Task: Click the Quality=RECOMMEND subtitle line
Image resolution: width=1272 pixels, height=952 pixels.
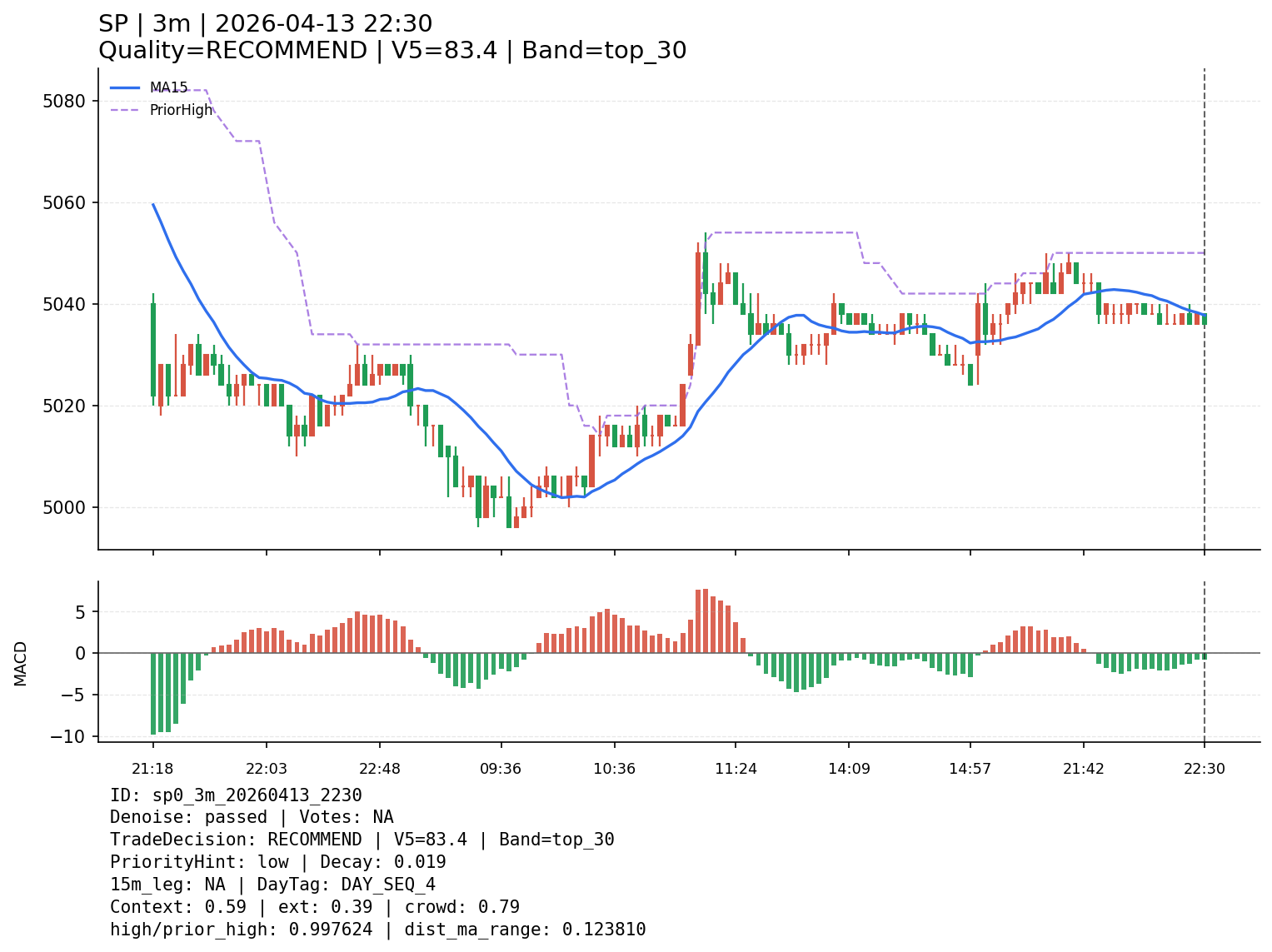Action: click(x=392, y=51)
